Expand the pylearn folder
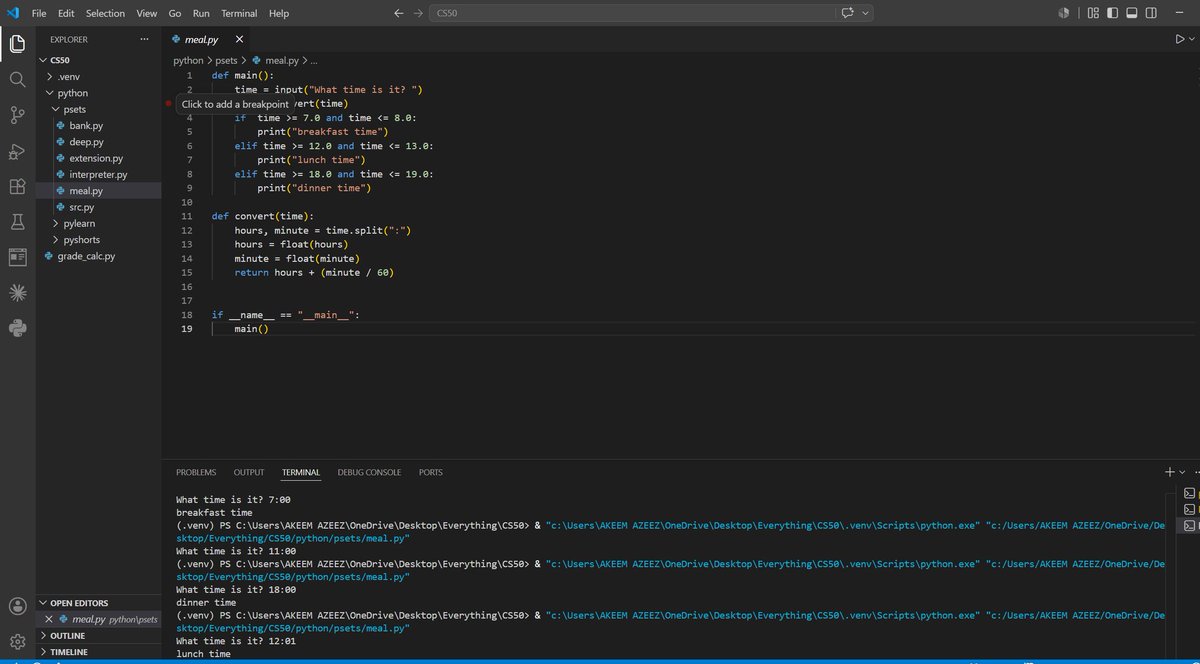The width and height of the screenshot is (1200, 664). [78, 223]
